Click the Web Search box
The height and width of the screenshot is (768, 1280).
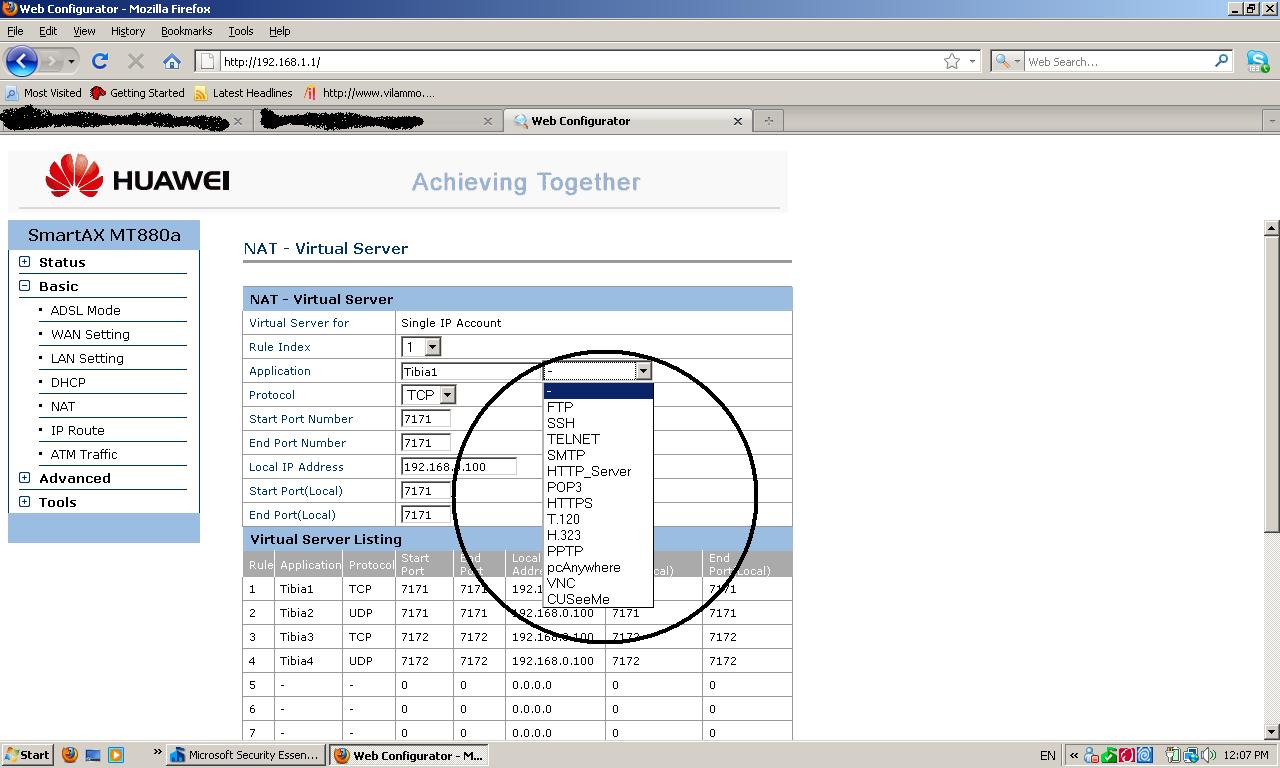tap(1119, 61)
